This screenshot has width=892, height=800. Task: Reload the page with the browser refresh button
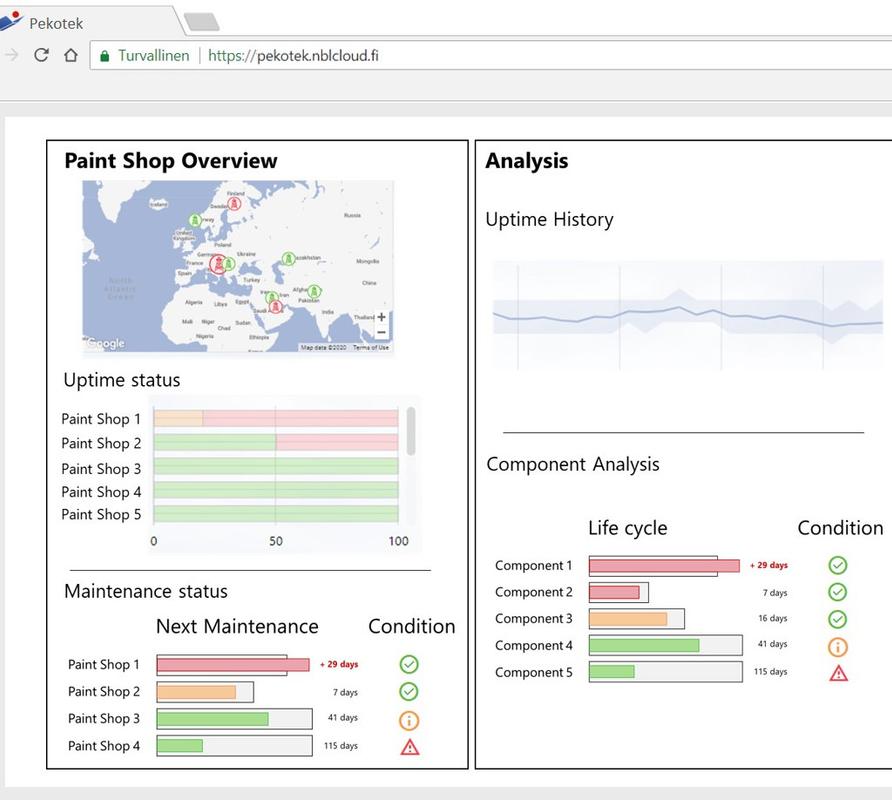[x=41, y=55]
